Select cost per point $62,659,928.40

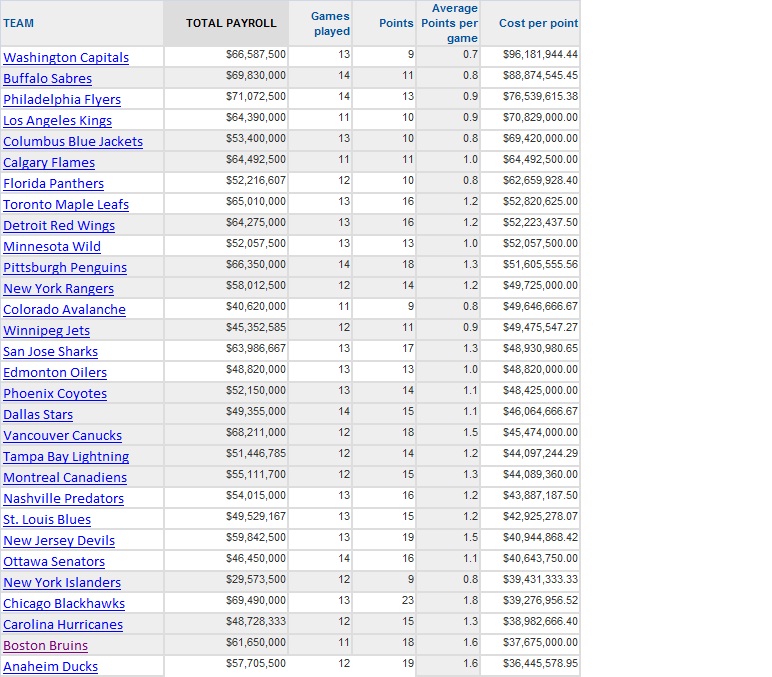(x=540, y=180)
